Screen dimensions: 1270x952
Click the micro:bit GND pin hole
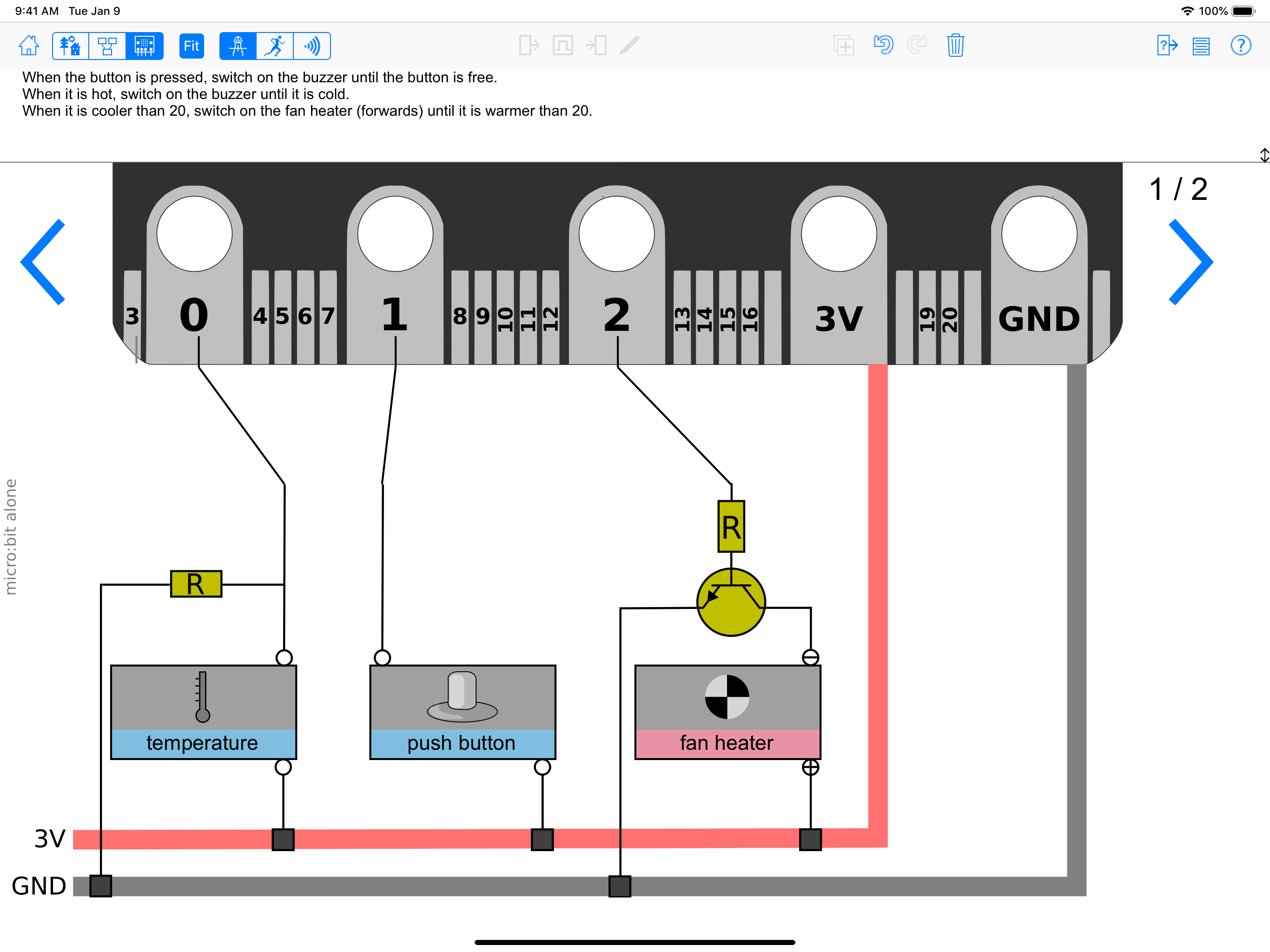tap(1039, 234)
